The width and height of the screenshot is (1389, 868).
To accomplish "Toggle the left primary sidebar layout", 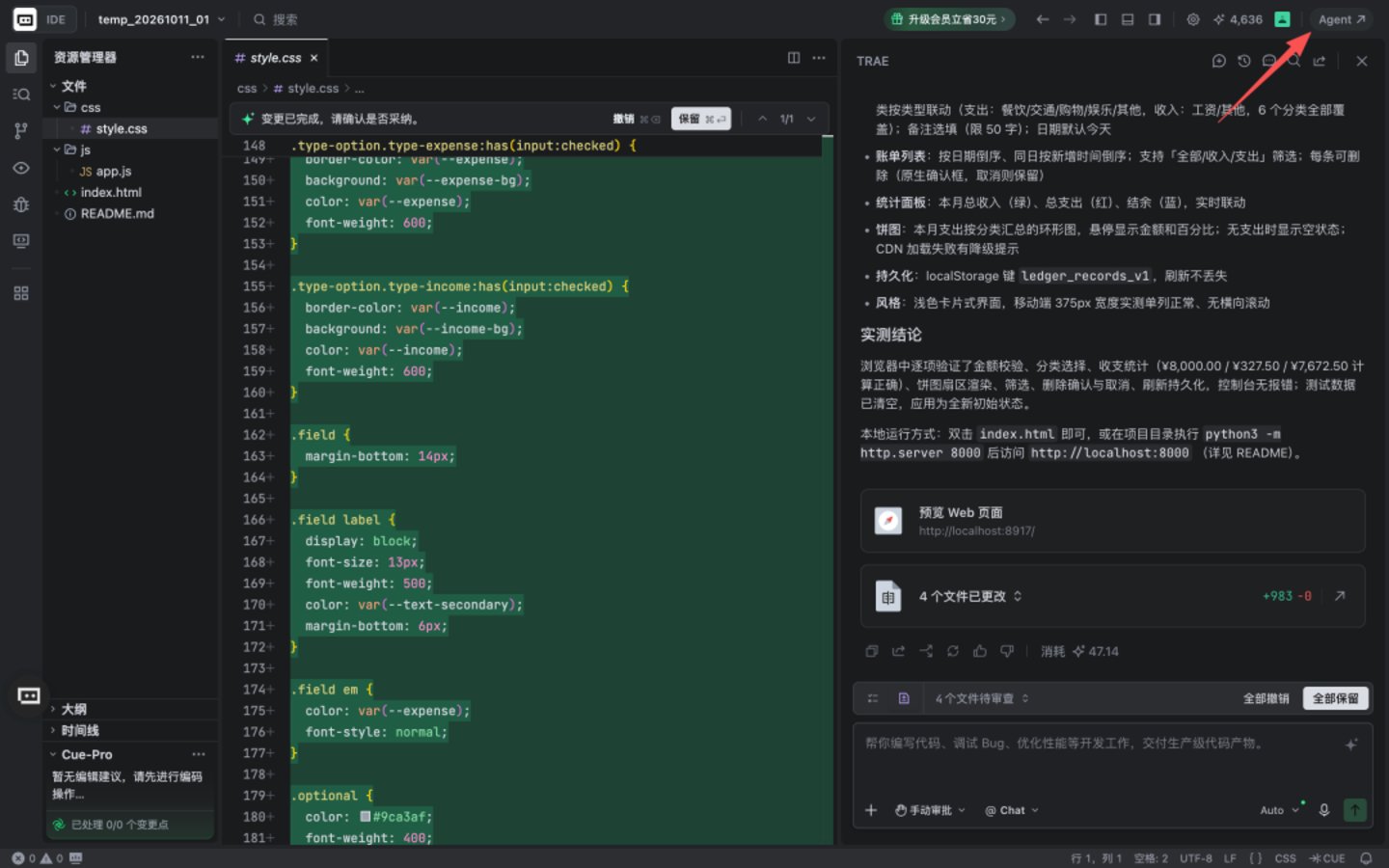I will click(x=1101, y=19).
